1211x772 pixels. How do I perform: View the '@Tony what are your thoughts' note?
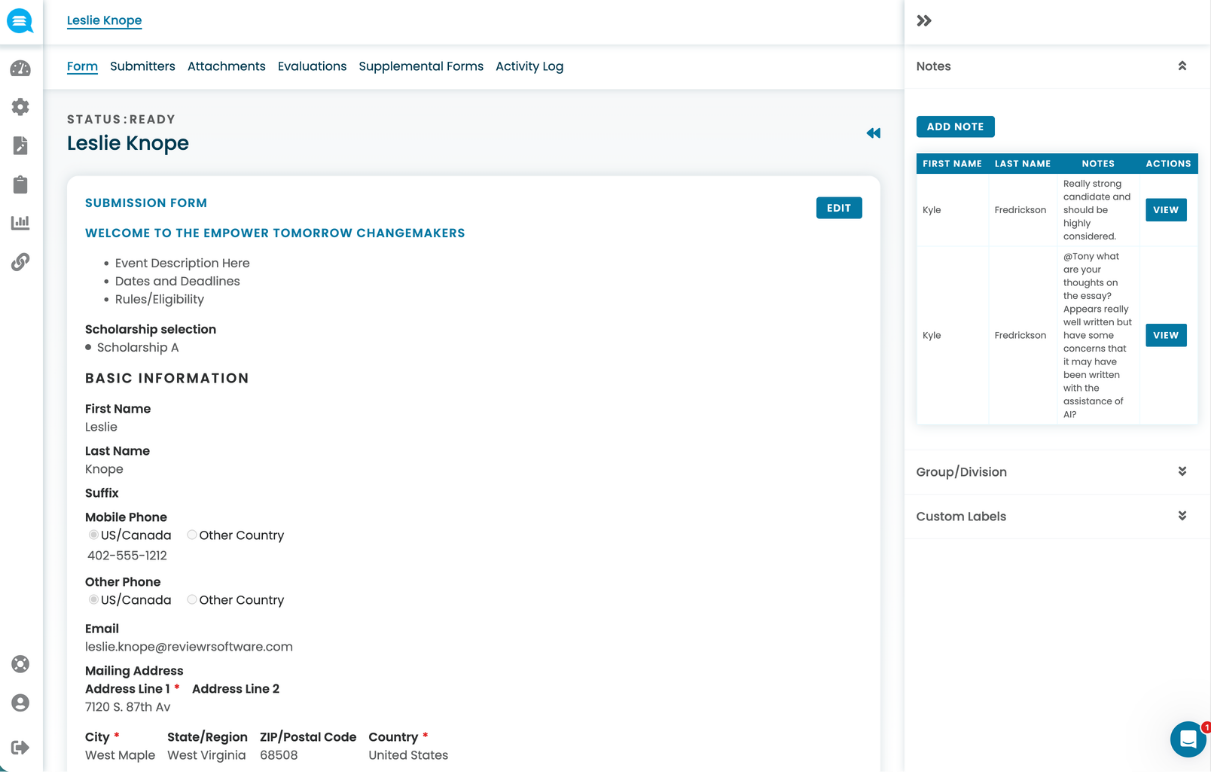tap(1166, 335)
